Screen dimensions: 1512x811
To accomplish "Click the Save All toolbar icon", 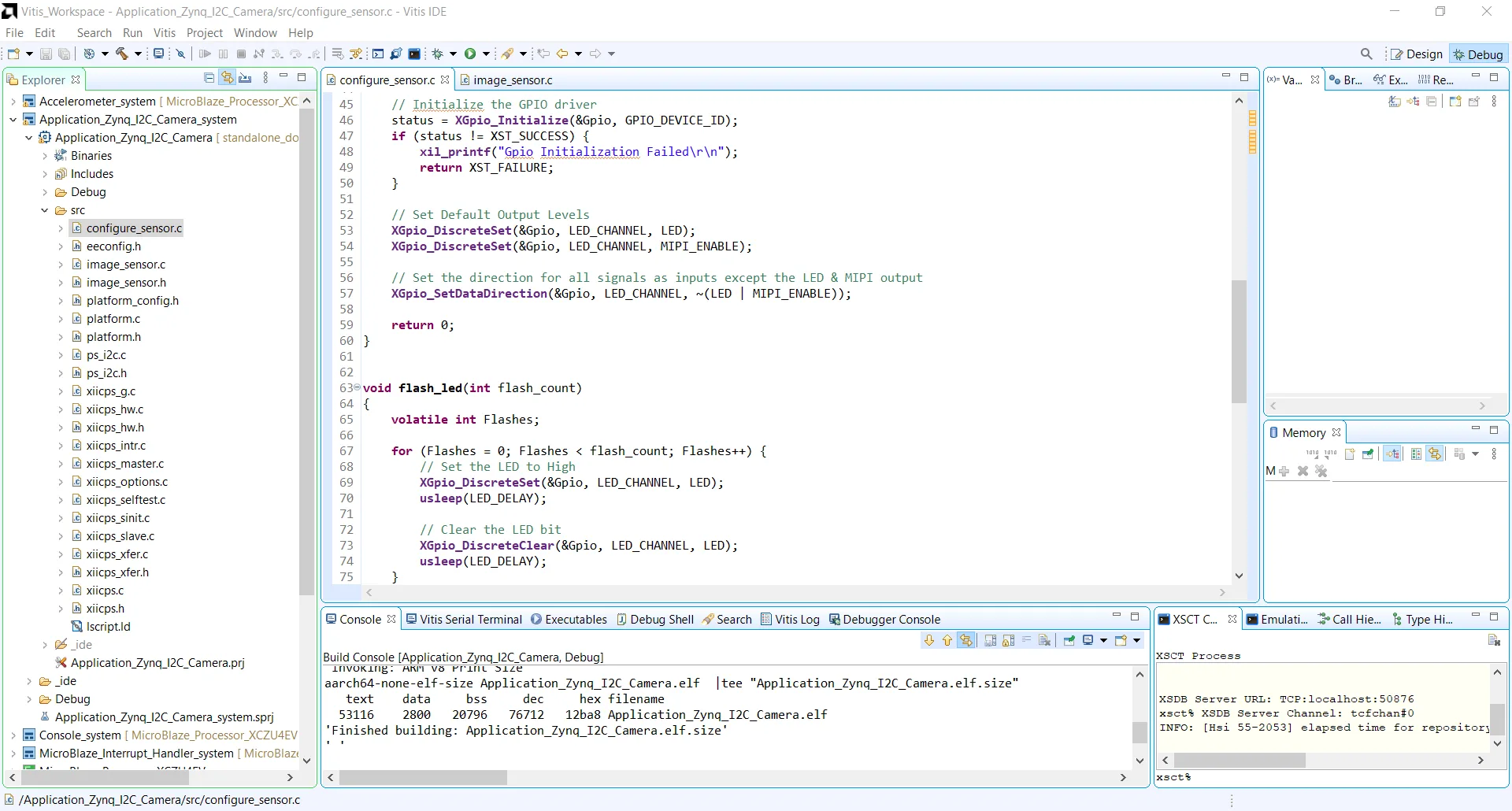I will pos(65,54).
